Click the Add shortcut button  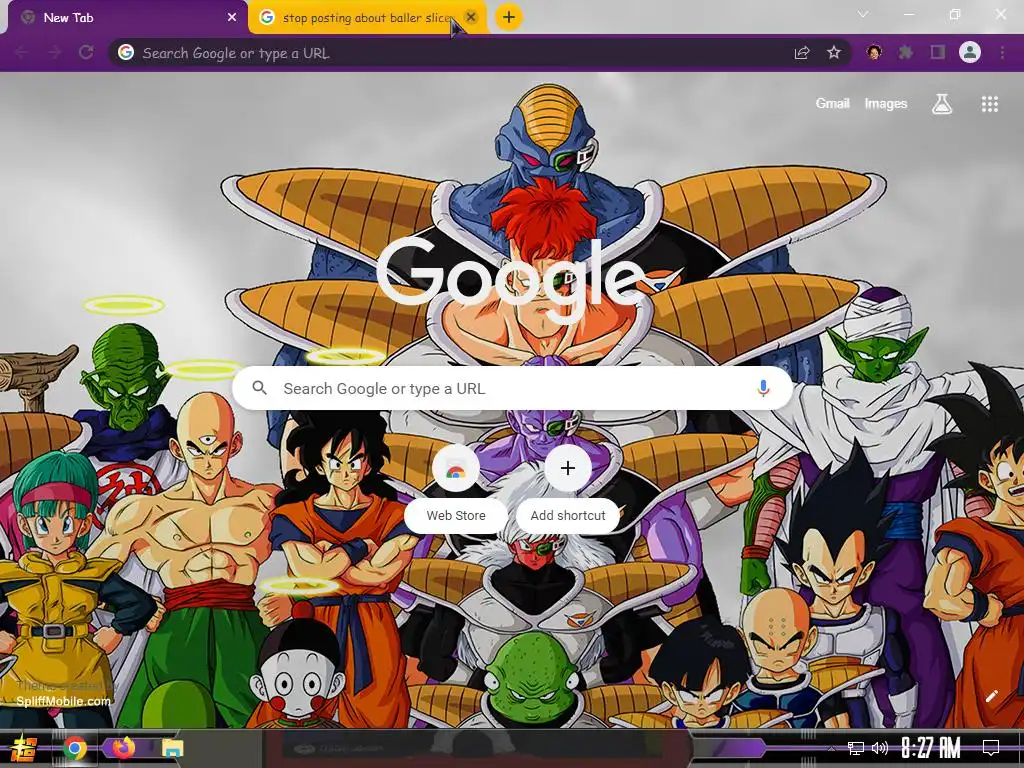pyautogui.click(x=568, y=487)
